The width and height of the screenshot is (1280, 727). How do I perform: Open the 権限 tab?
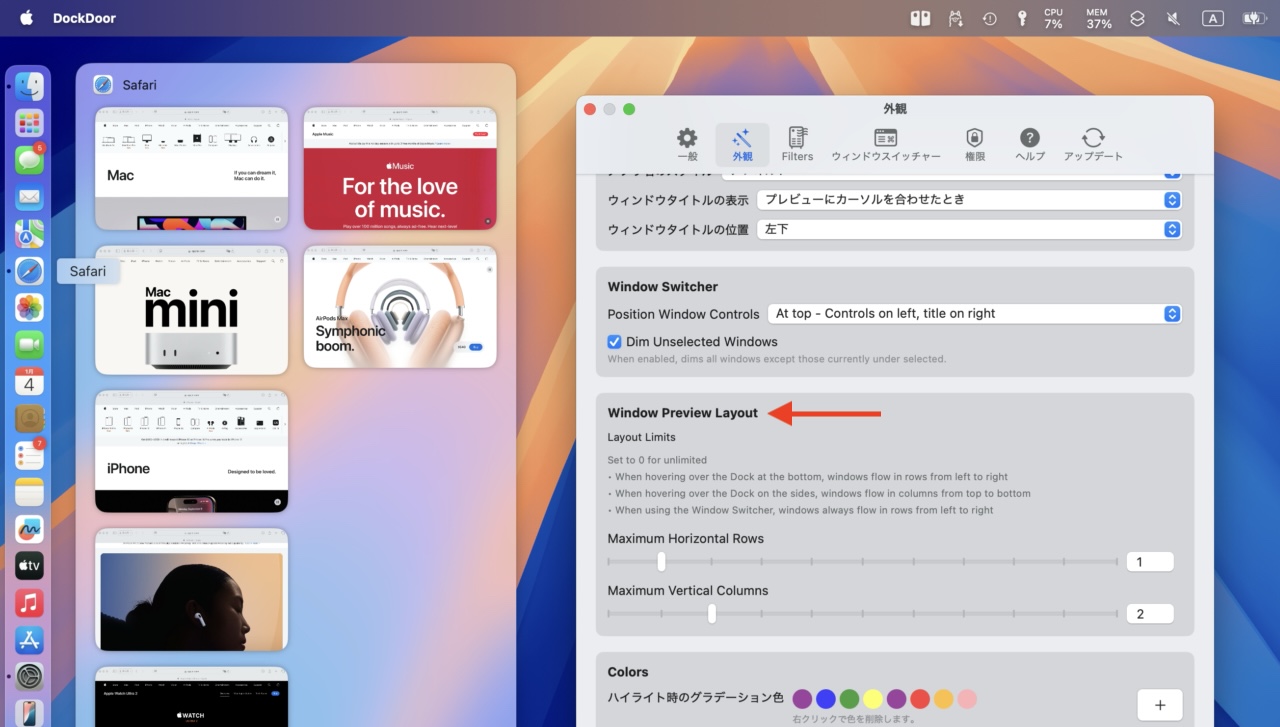click(975, 145)
